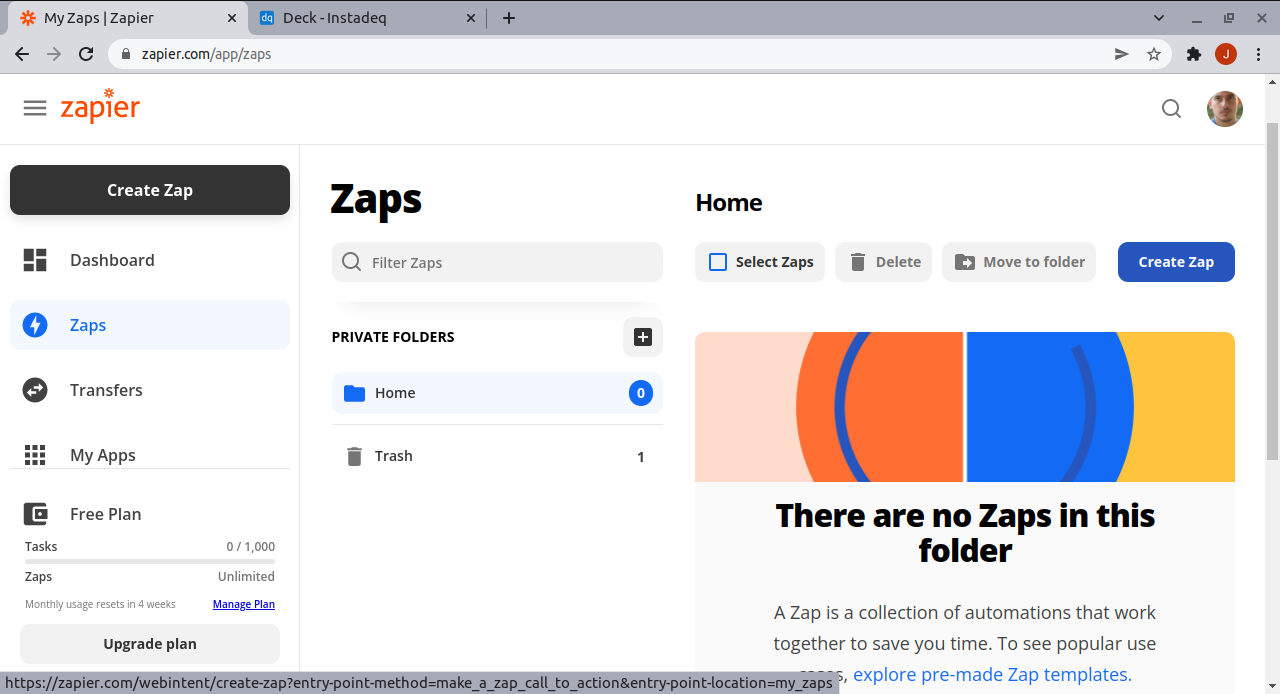
Task: Close the My Zaps tab
Action: pyautogui.click(x=232, y=18)
